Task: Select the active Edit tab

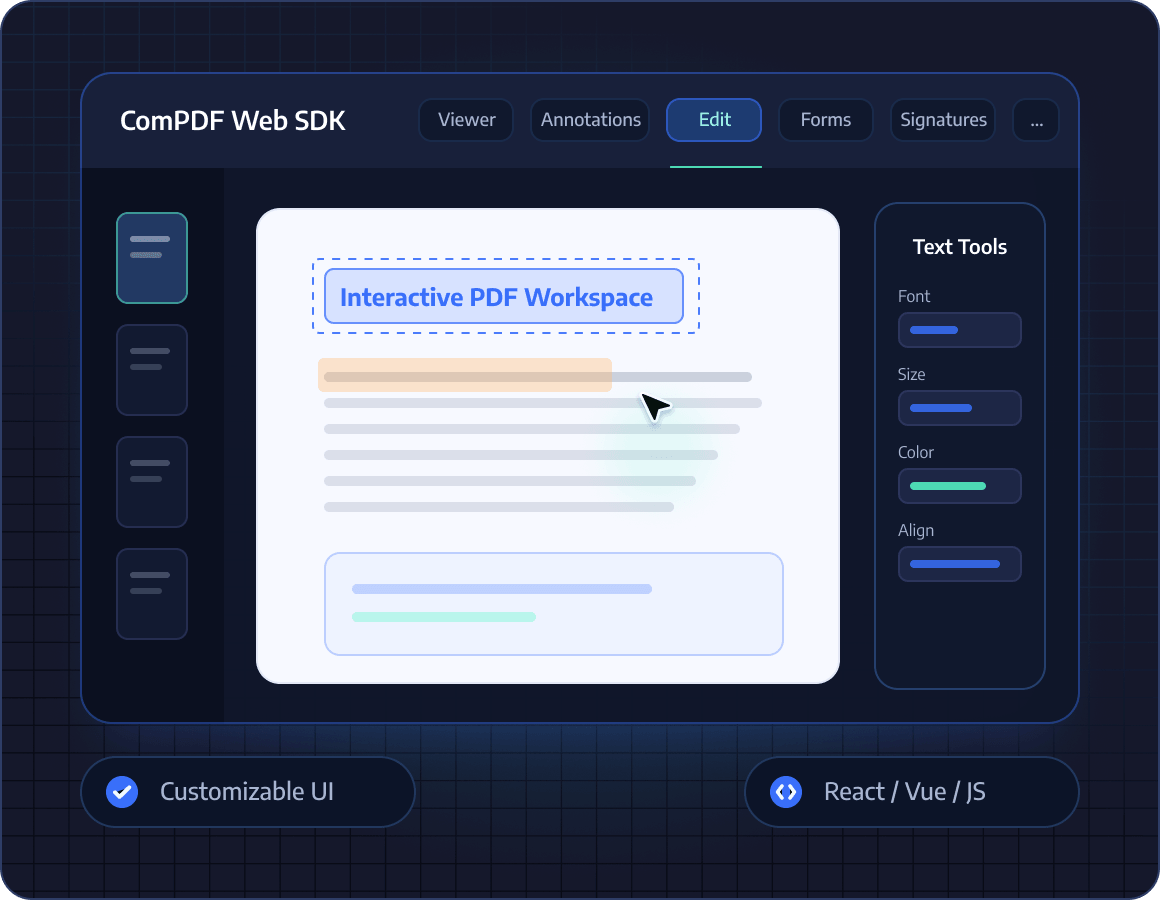Action: [714, 120]
